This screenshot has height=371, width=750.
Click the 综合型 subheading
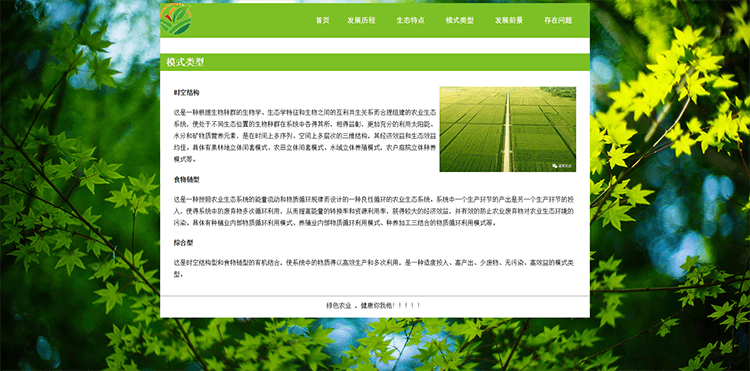pyautogui.click(x=183, y=242)
